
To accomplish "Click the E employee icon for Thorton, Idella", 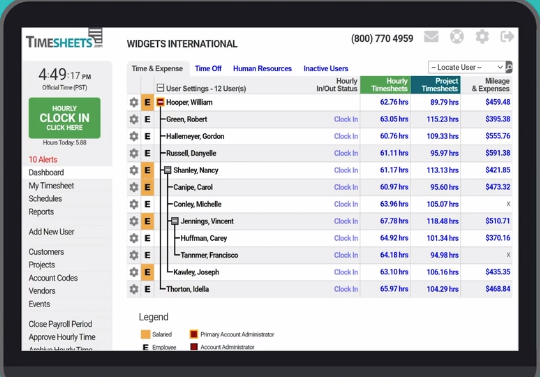I will click(147, 289).
